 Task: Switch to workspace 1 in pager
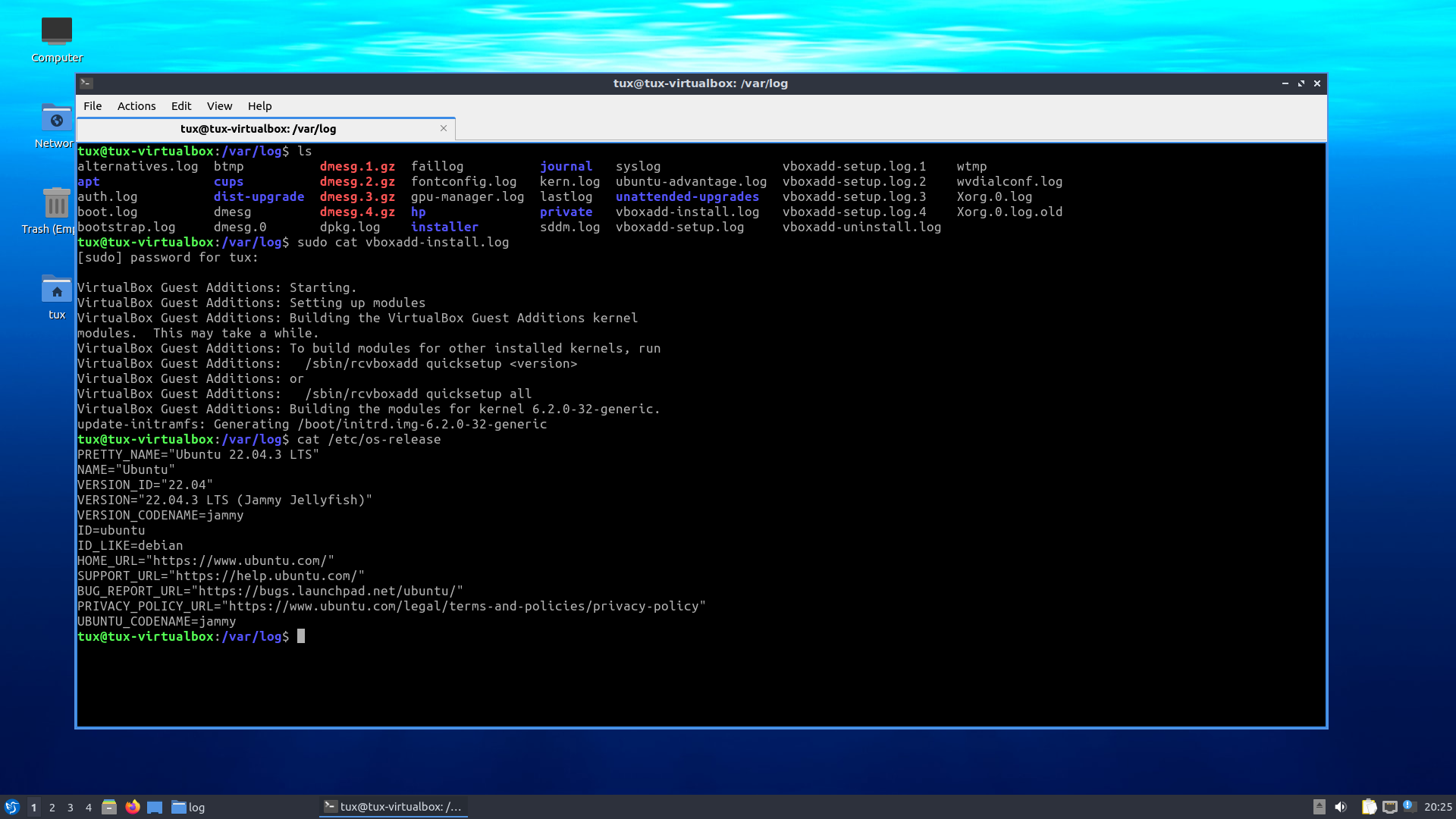[33, 808]
